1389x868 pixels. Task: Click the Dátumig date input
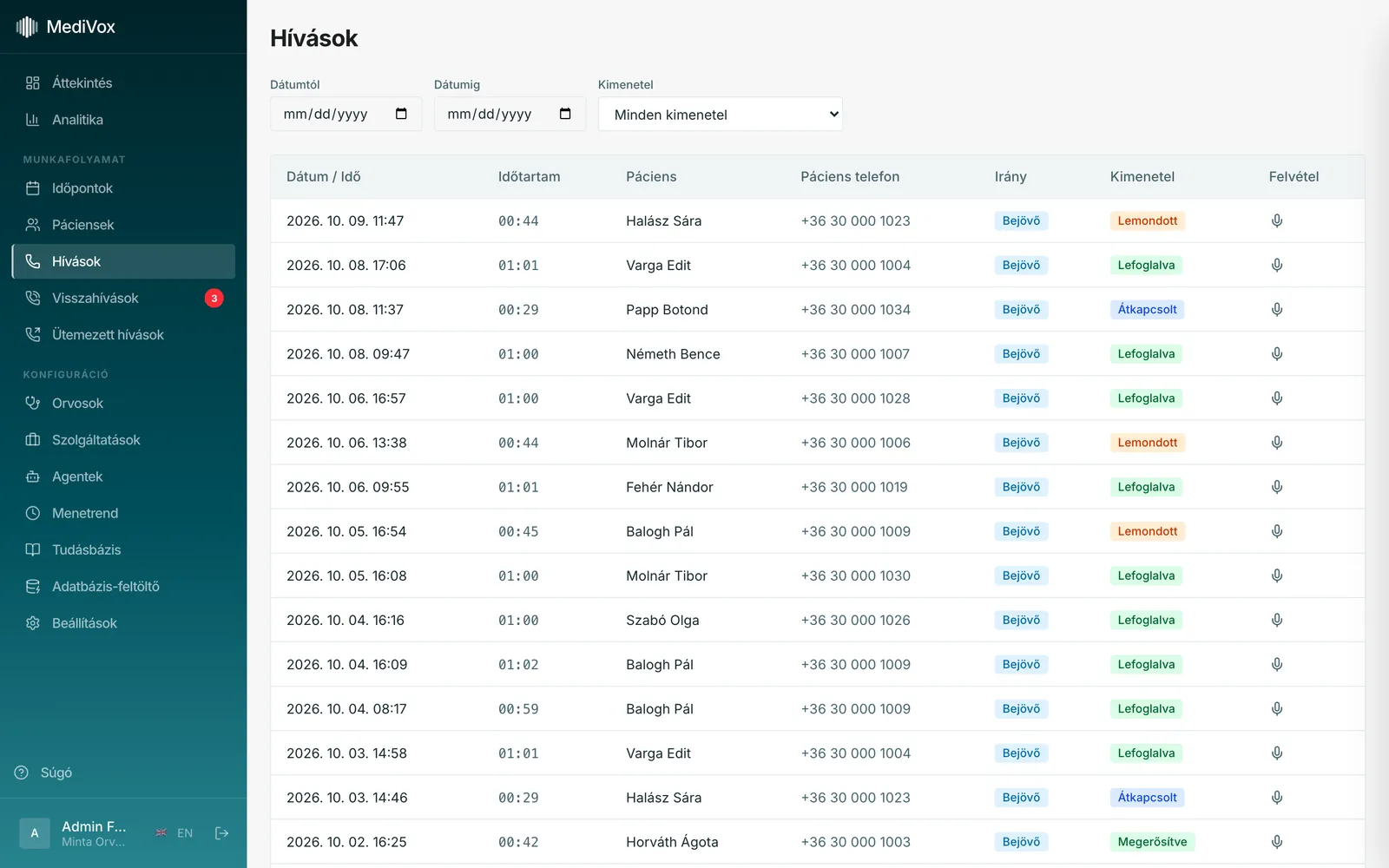(510, 114)
